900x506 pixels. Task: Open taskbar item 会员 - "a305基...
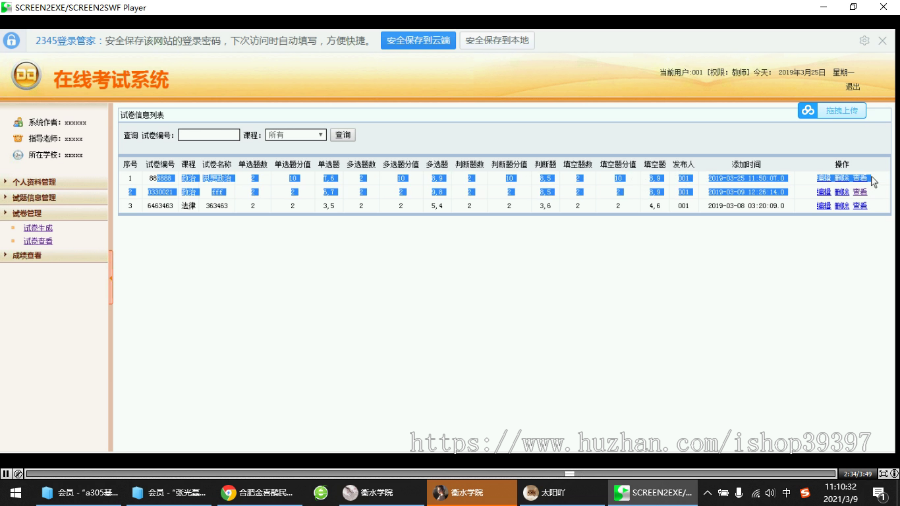click(x=79, y=493)
